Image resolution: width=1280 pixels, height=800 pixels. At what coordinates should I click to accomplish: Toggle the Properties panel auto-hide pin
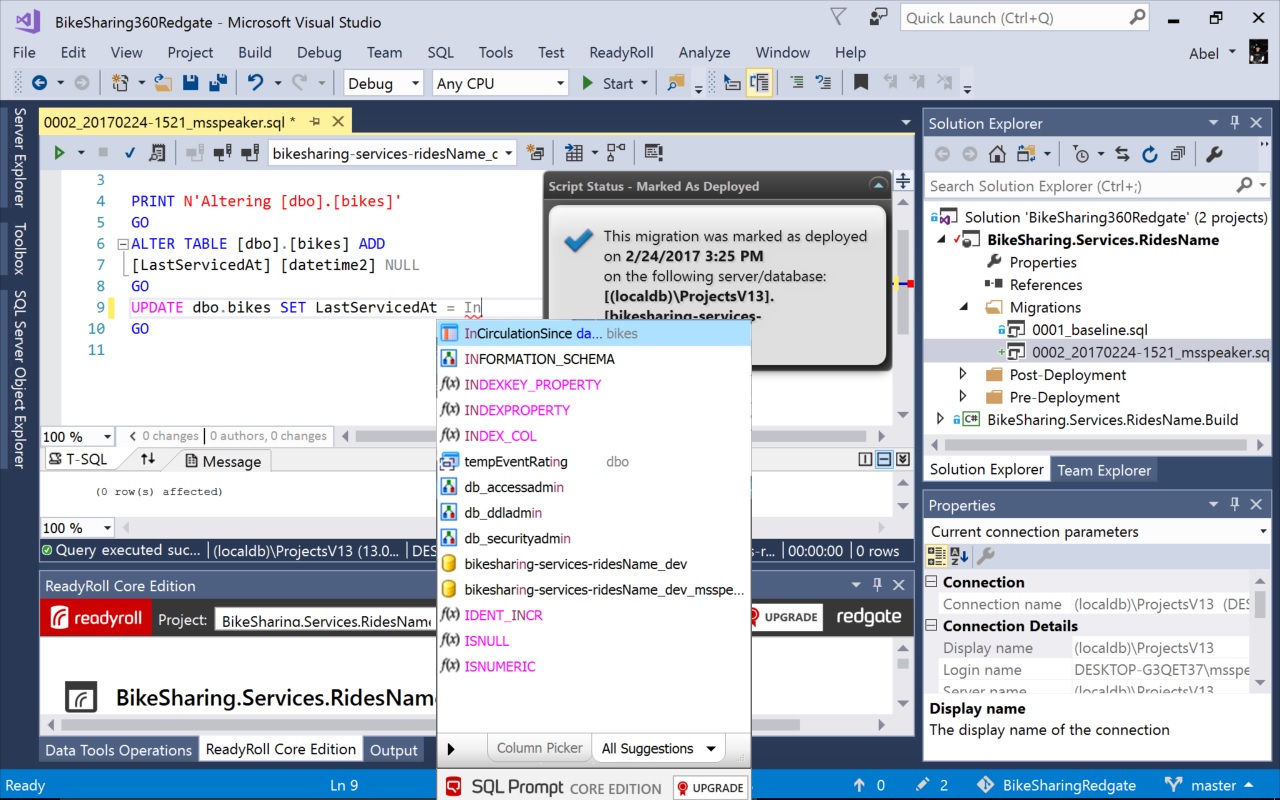tap(1234, 504)
